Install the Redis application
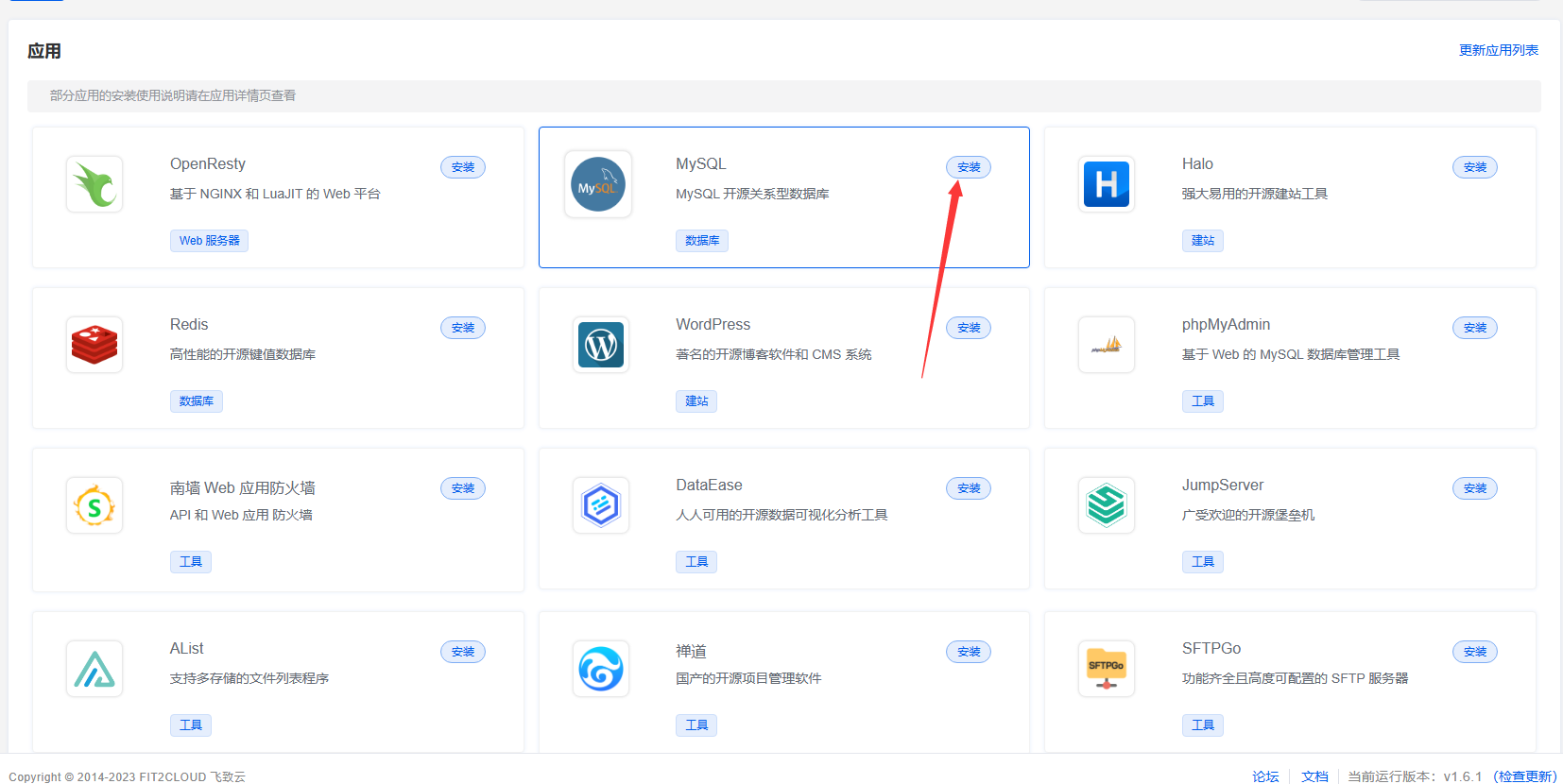This screenshot has width=1563, height=784. pyautogui.click(x=463, y=328)
